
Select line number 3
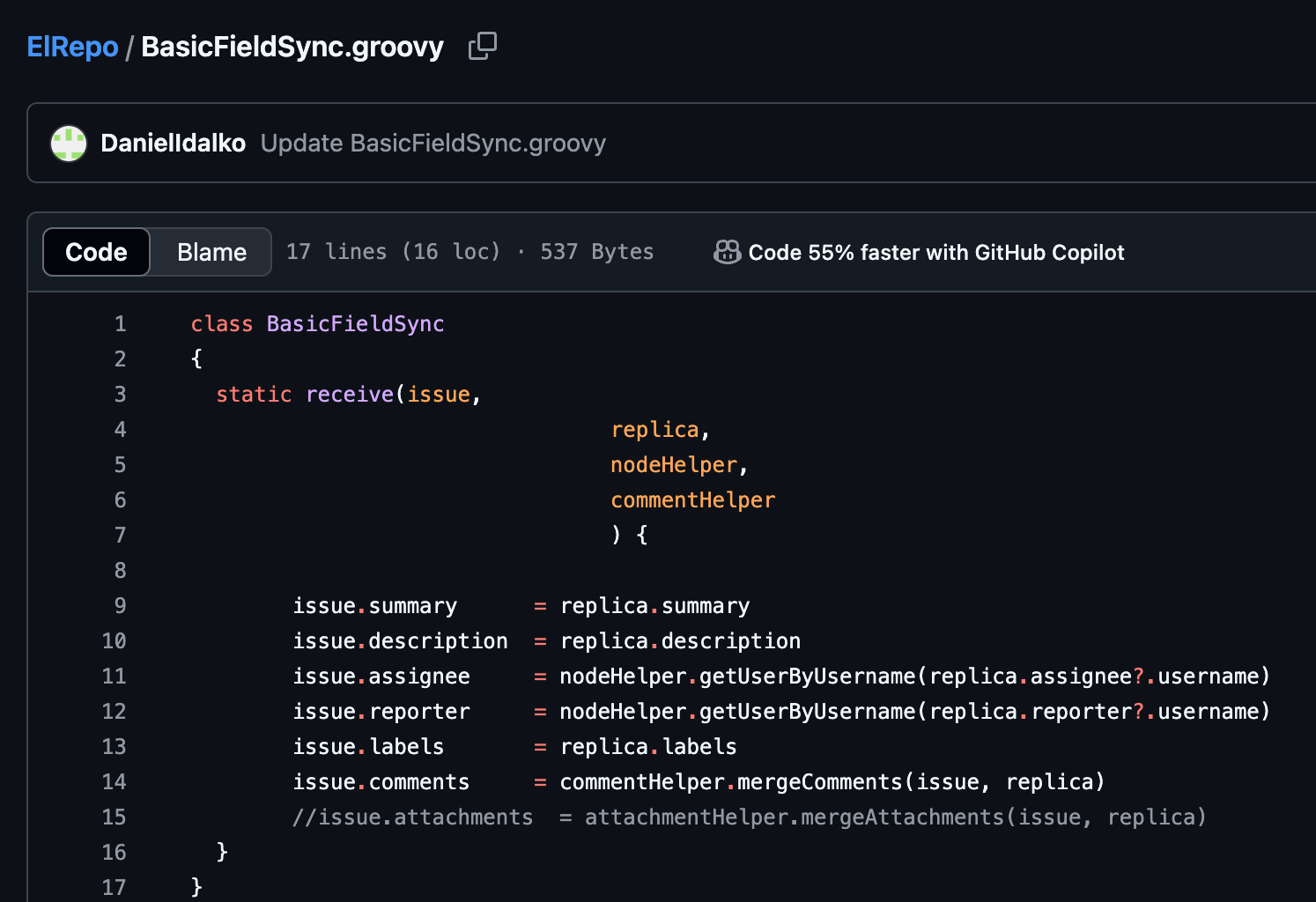(x=121, y=395)
